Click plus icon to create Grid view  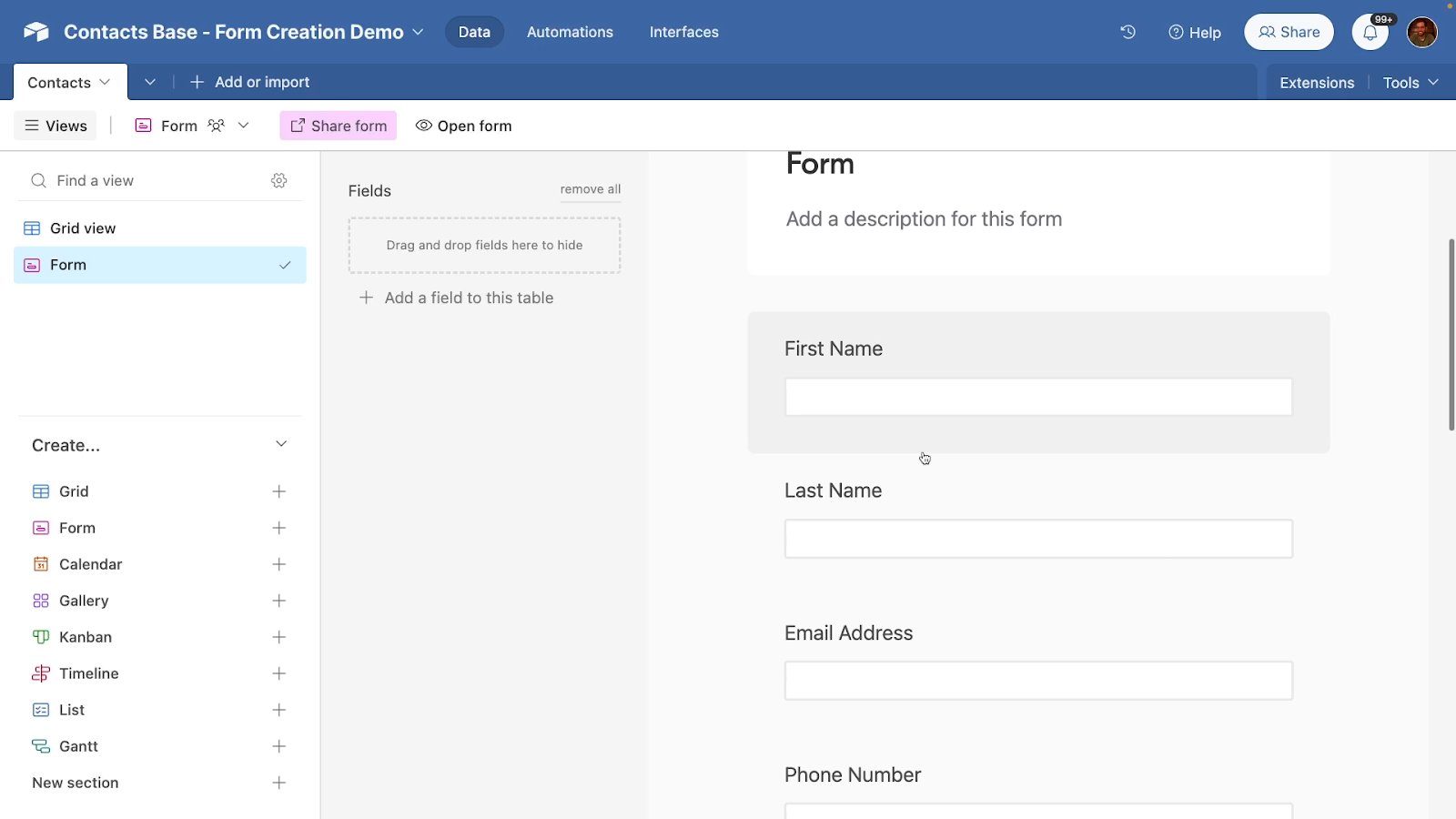[x=279, y=491]
